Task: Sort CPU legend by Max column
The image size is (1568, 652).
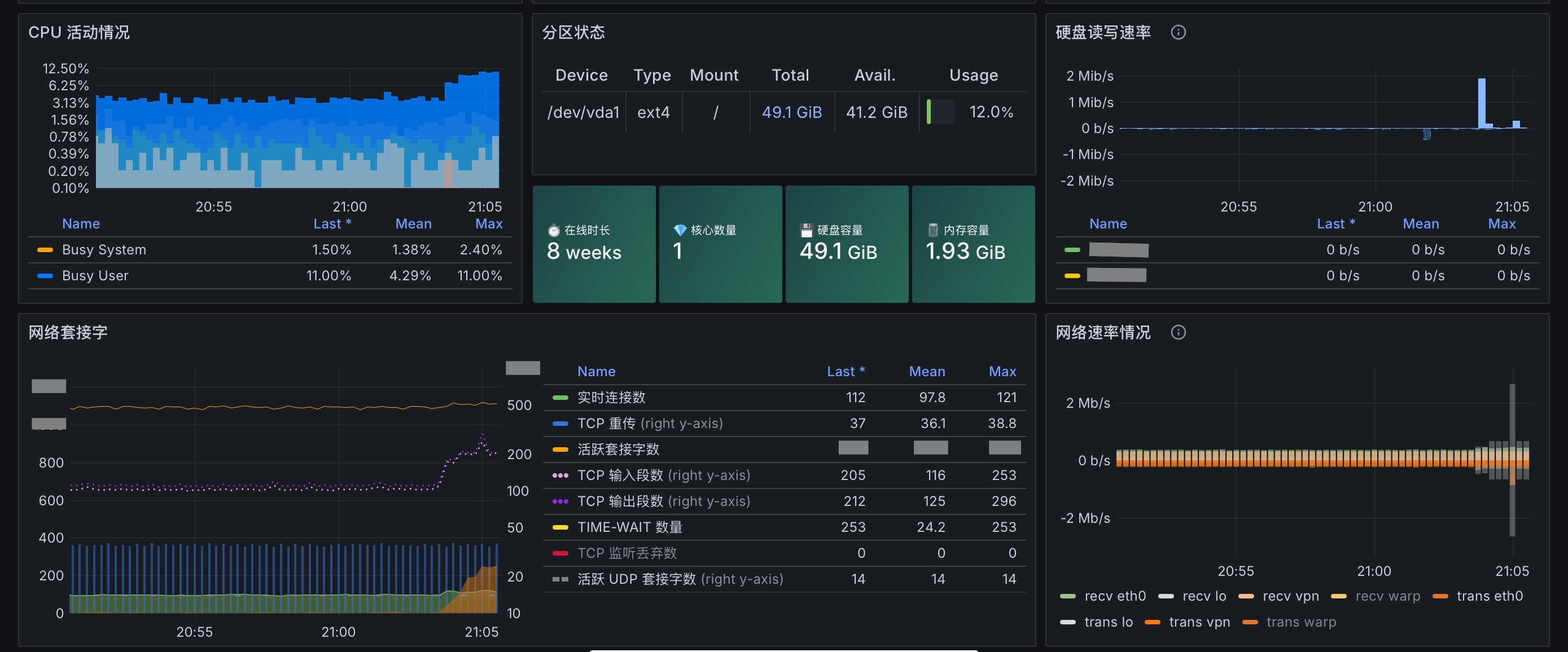Action: [x=489, y=224]
